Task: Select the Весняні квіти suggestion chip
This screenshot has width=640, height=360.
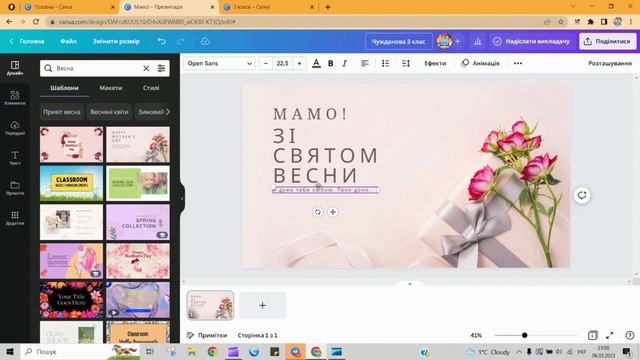Action: 109,112
